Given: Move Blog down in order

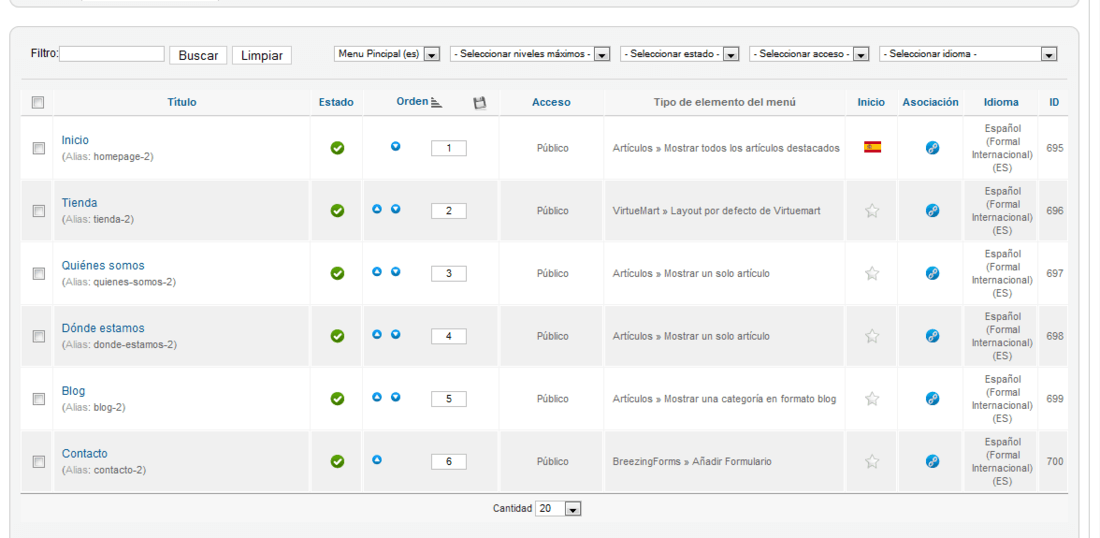Looking at the screenshot, I should (x=396, y=397).
